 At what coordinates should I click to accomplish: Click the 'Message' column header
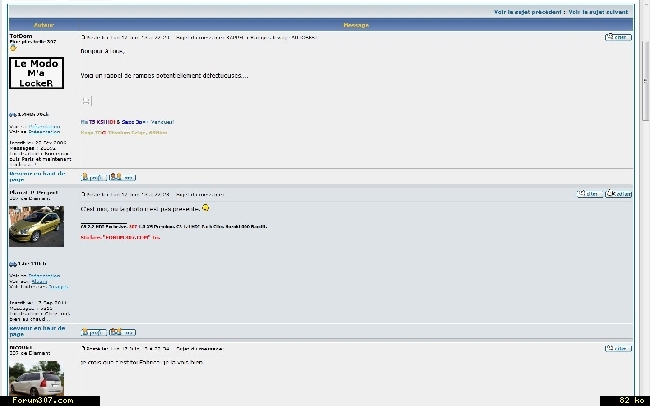click(x=356, y=25)
